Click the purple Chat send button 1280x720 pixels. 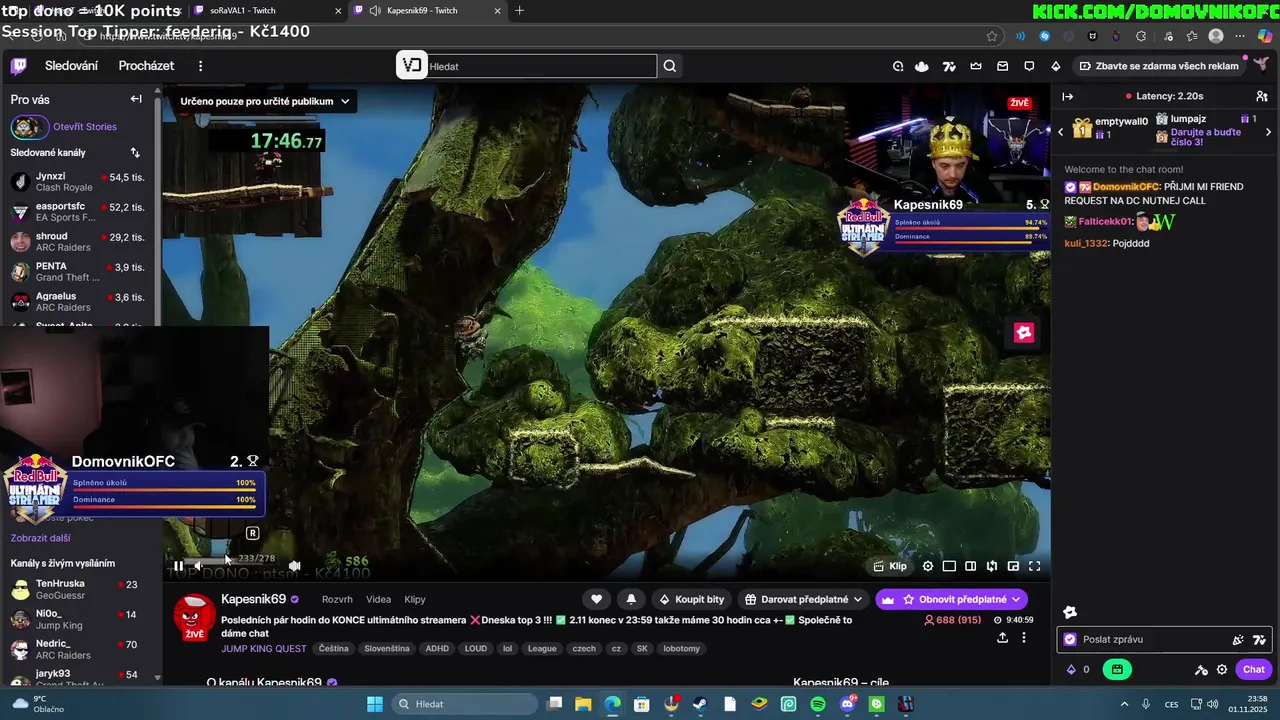pos(1253,670)
